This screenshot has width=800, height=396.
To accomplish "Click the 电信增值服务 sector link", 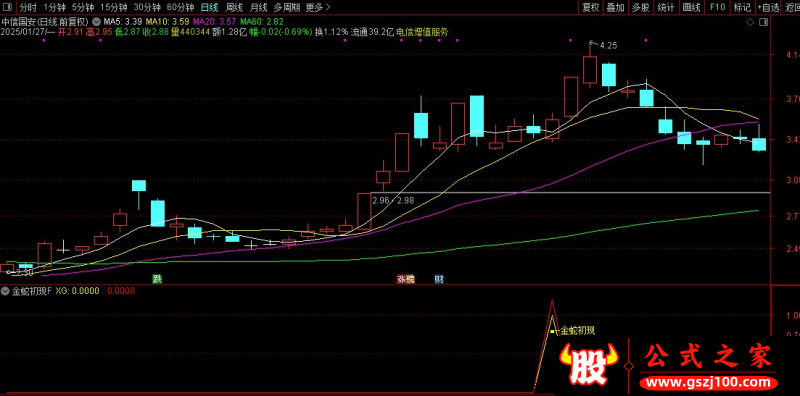I will point(422,32).
